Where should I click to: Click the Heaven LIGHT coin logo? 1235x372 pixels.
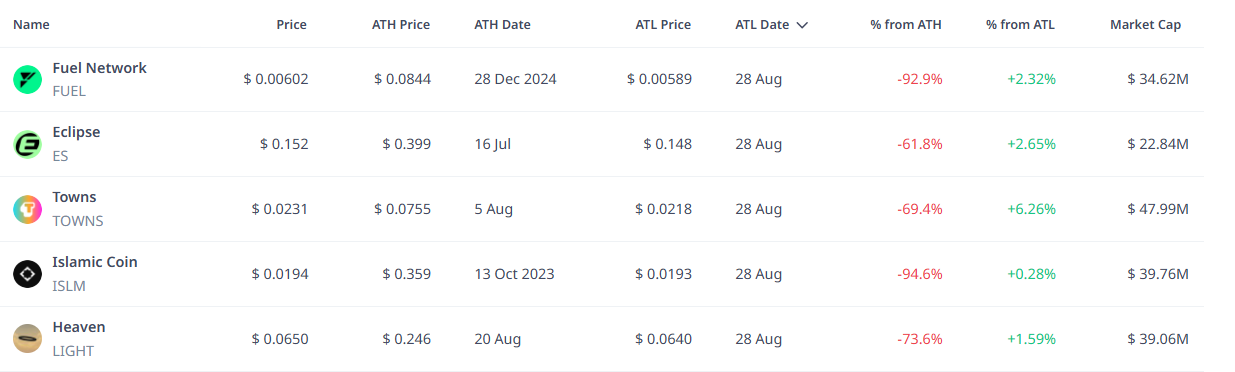coord(27,339)
